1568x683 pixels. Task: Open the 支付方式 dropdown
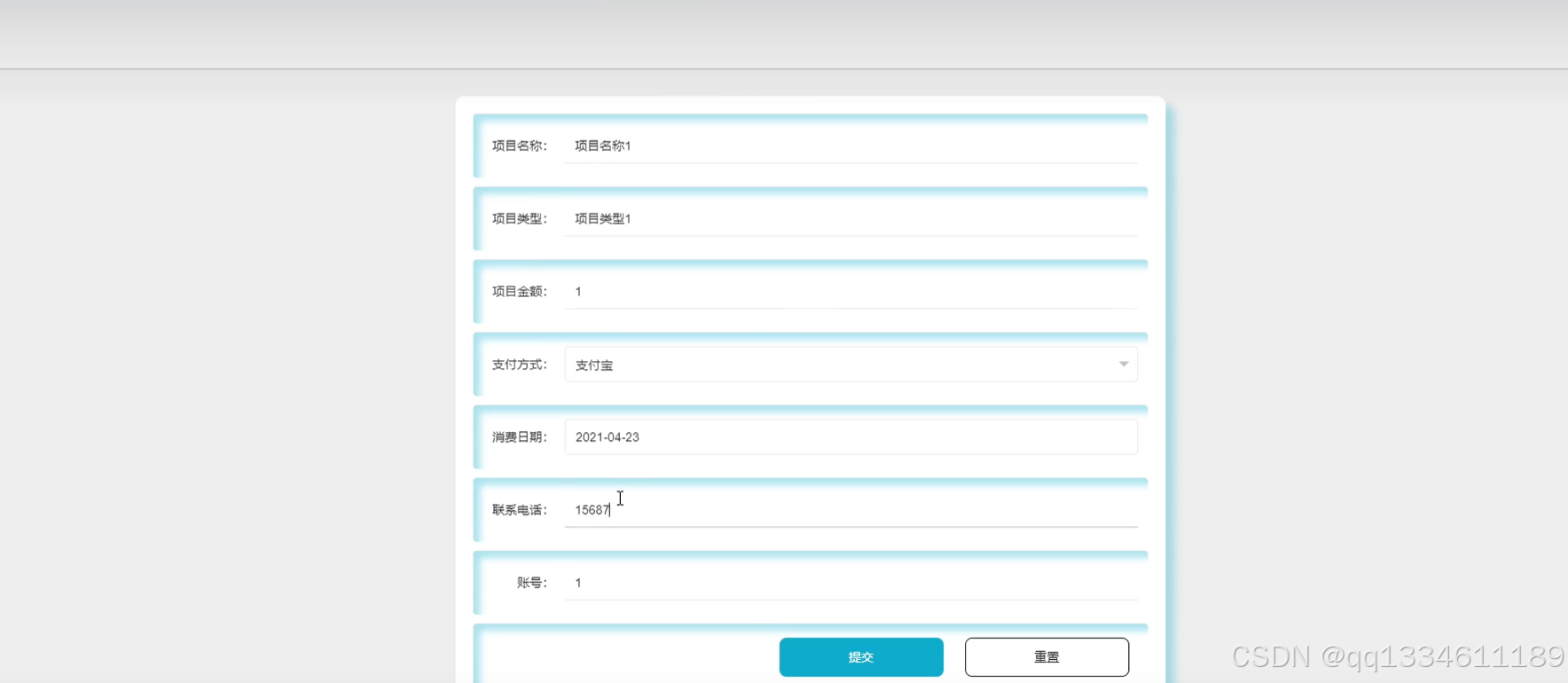tap(851, 365)
